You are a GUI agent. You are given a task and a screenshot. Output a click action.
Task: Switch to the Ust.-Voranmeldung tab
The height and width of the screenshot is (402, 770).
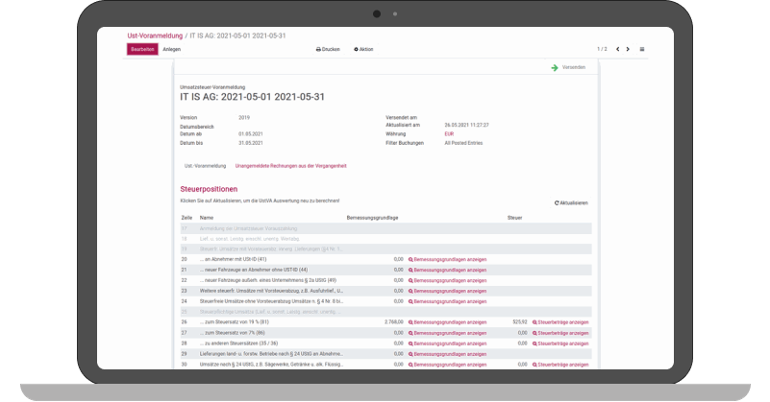tap(204, 165)
